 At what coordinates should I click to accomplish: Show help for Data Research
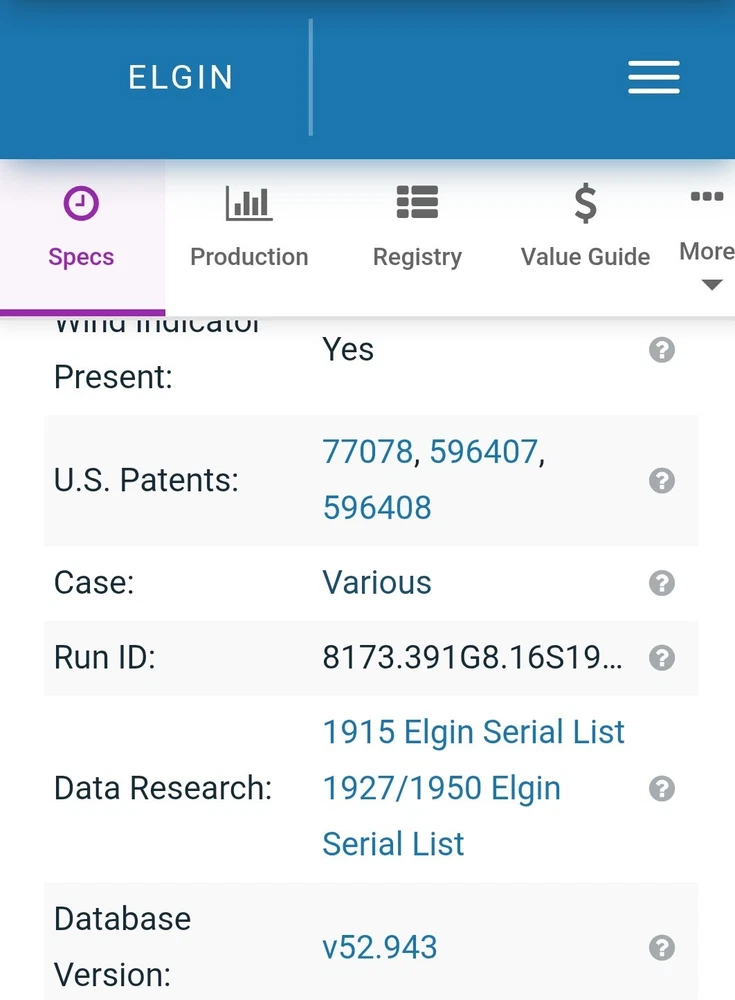click(x=661, y=788)
